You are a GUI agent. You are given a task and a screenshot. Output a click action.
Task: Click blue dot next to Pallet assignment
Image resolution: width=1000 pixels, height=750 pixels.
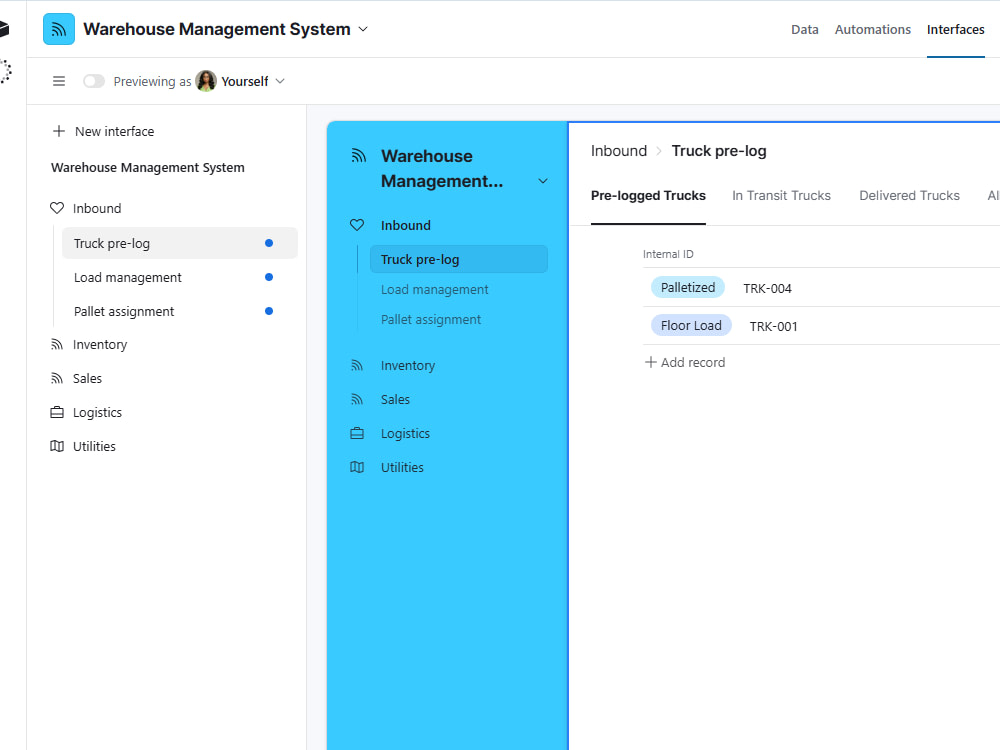point(269,311)
